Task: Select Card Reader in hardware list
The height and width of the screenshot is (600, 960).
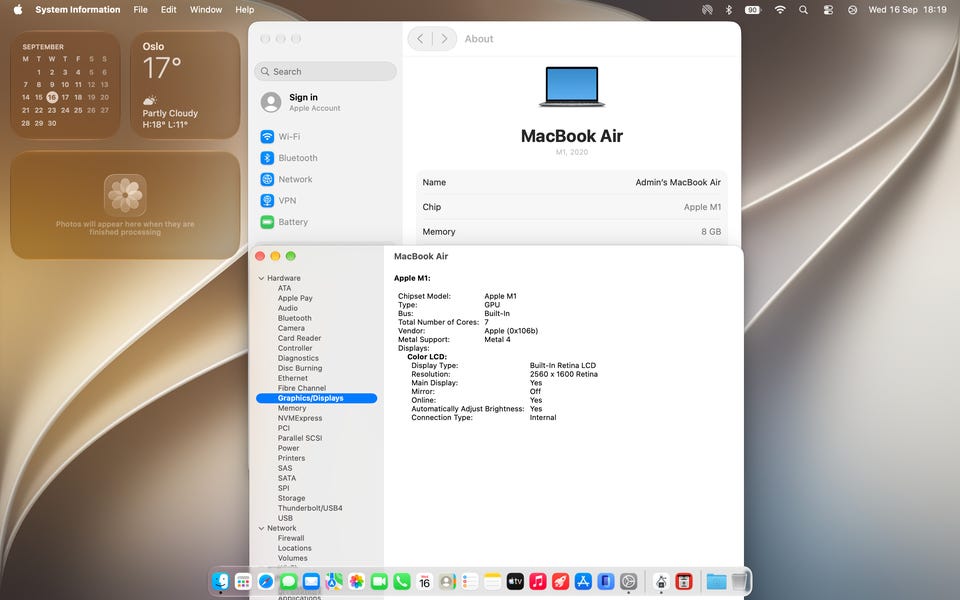Action: (x=299, y=338)
